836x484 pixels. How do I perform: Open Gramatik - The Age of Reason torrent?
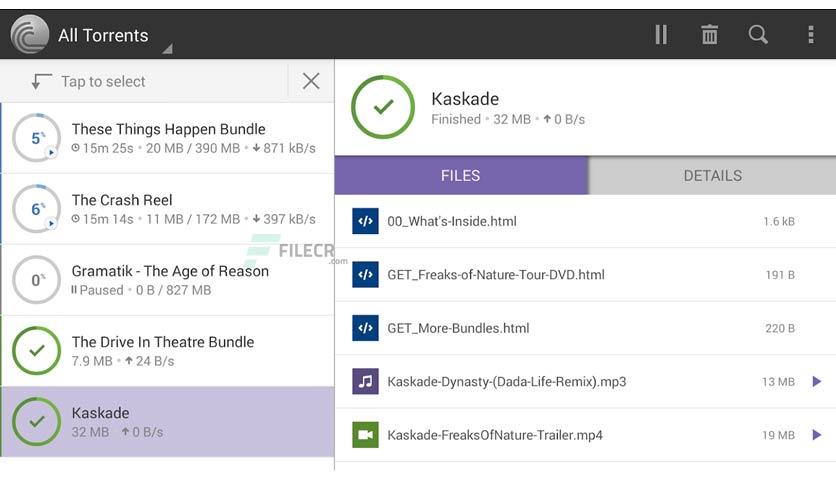(167, 279)
